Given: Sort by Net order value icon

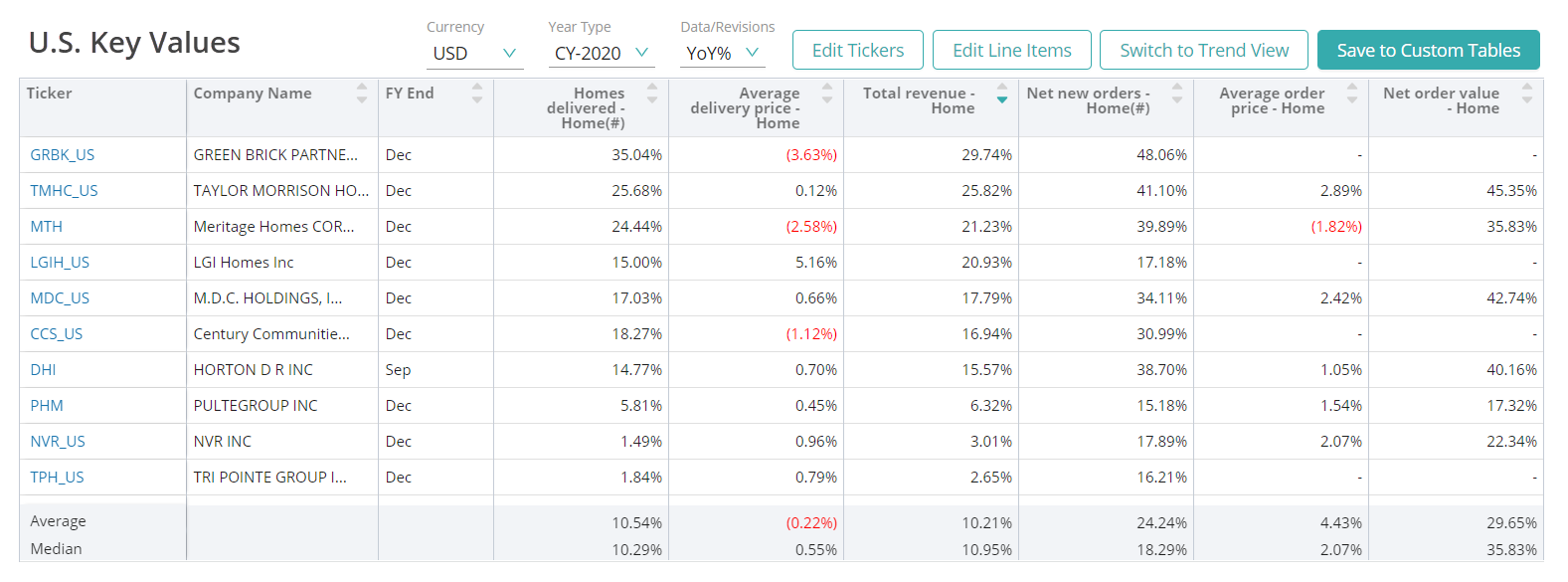Looking at the screenshot, I should click(x=1527, y=94).
